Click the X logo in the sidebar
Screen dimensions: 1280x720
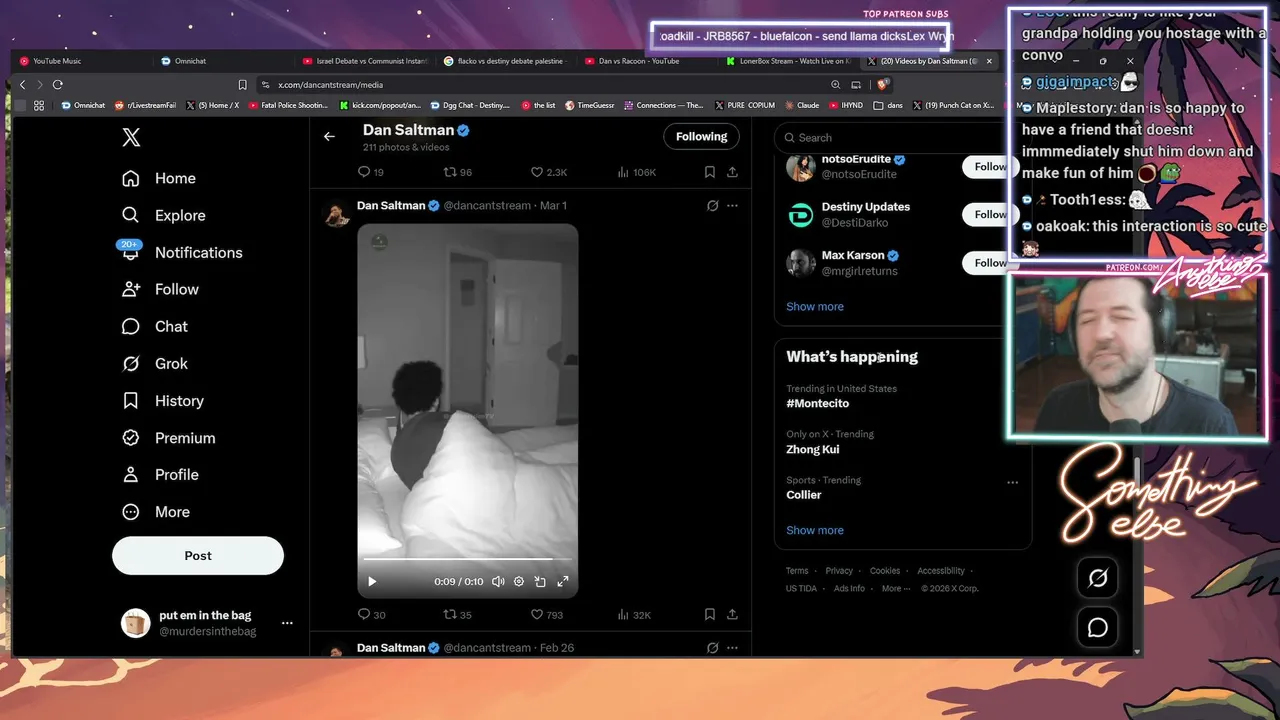point(131,138)
